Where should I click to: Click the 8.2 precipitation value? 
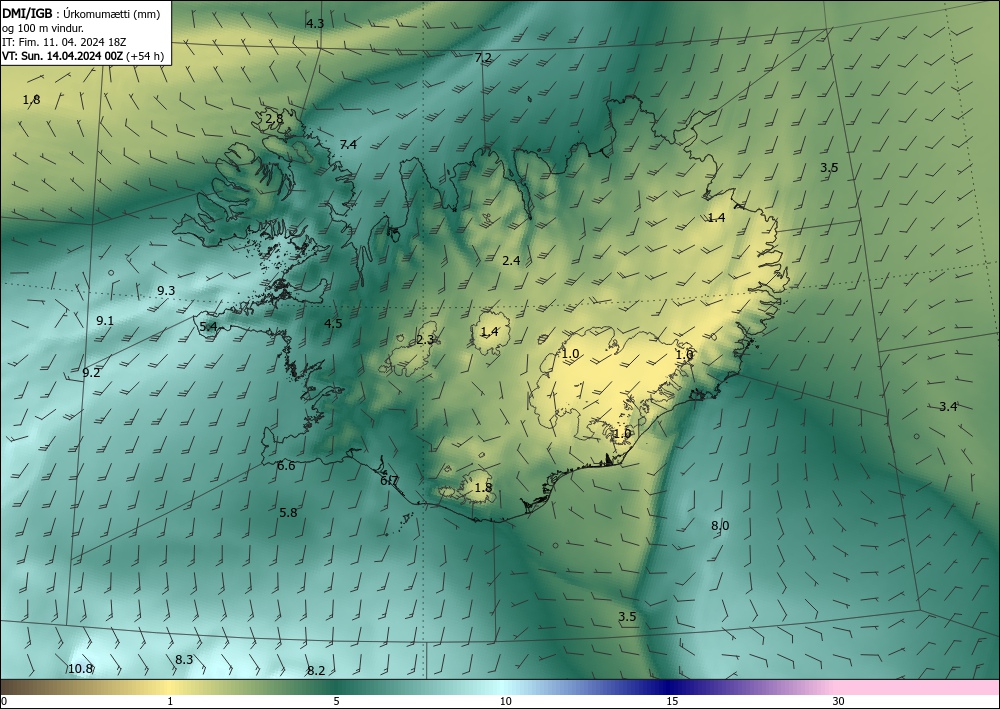(x=316, y=671)
